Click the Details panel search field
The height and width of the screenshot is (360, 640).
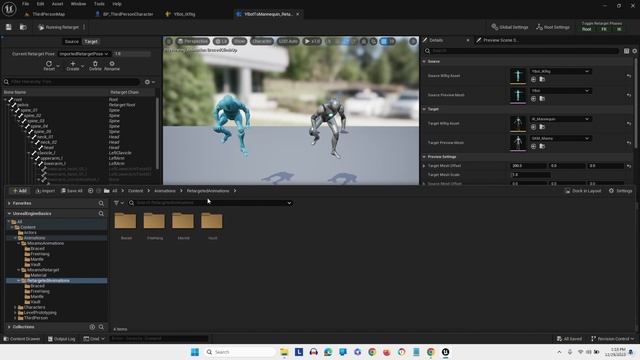click(522, 51)
